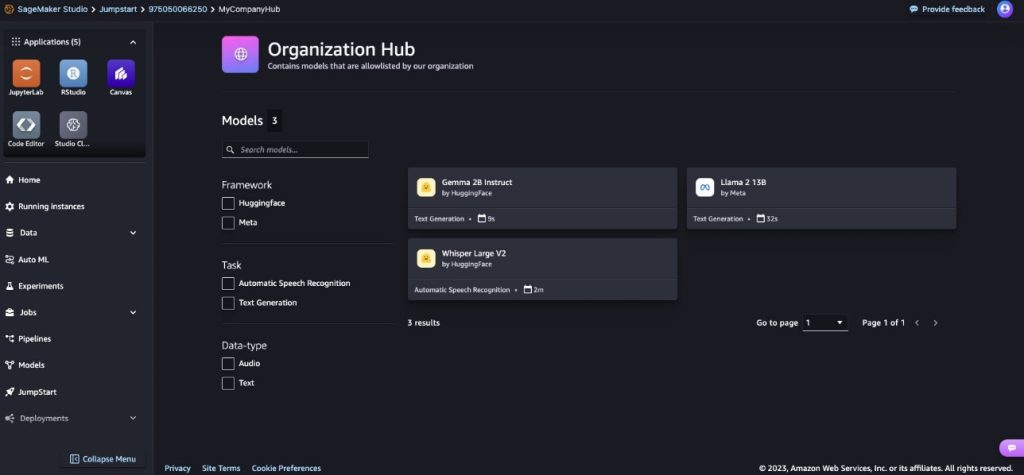Click the calendar icon on Gemma card
This screenshot has height=475, width=1024.
[482, 219]
